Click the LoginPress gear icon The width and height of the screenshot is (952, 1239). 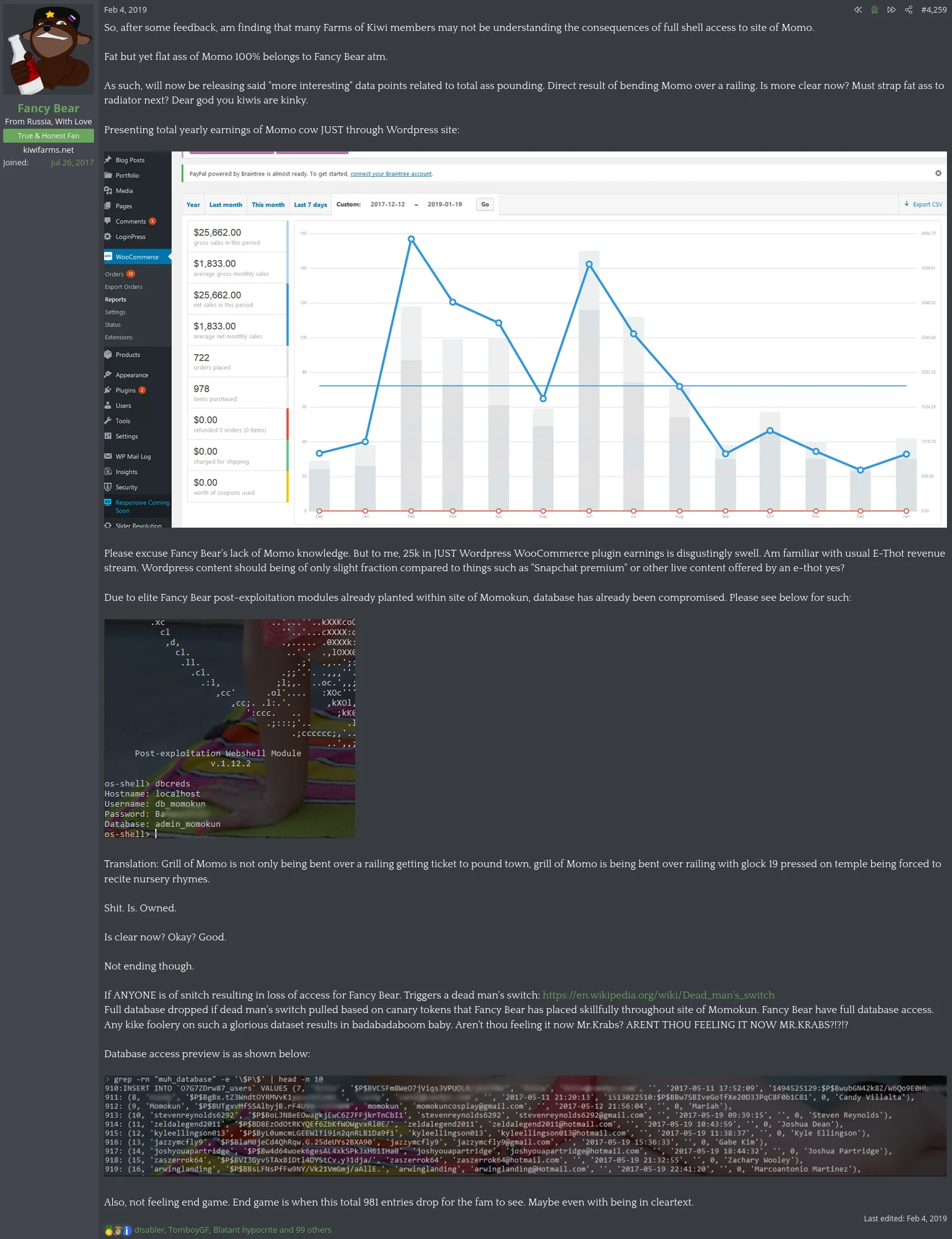pyautogui.click(x=108, y=237)
